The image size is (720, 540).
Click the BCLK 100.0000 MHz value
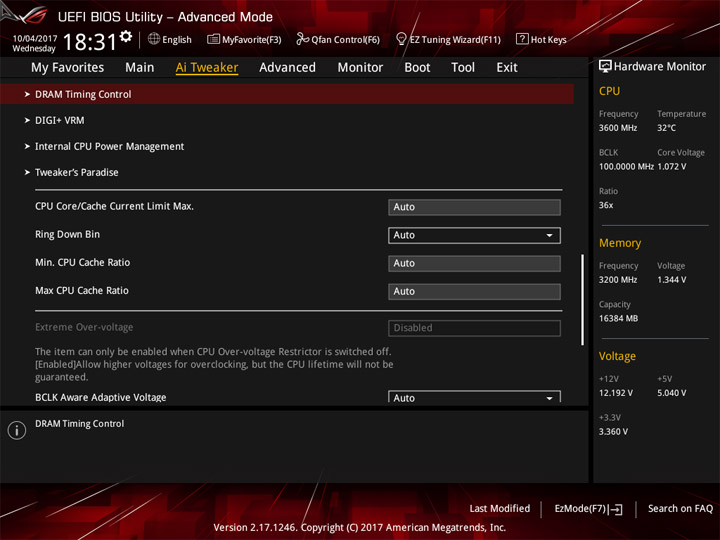[x=626, y=167]
